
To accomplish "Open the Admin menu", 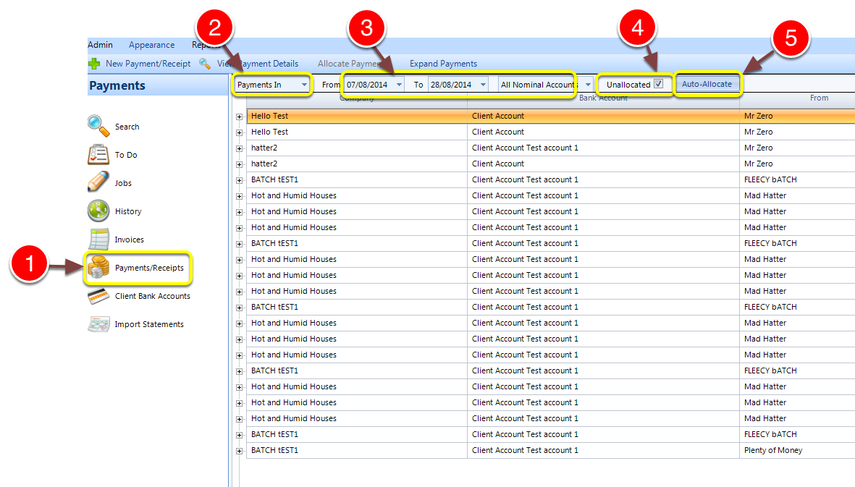I will (100, 45).
